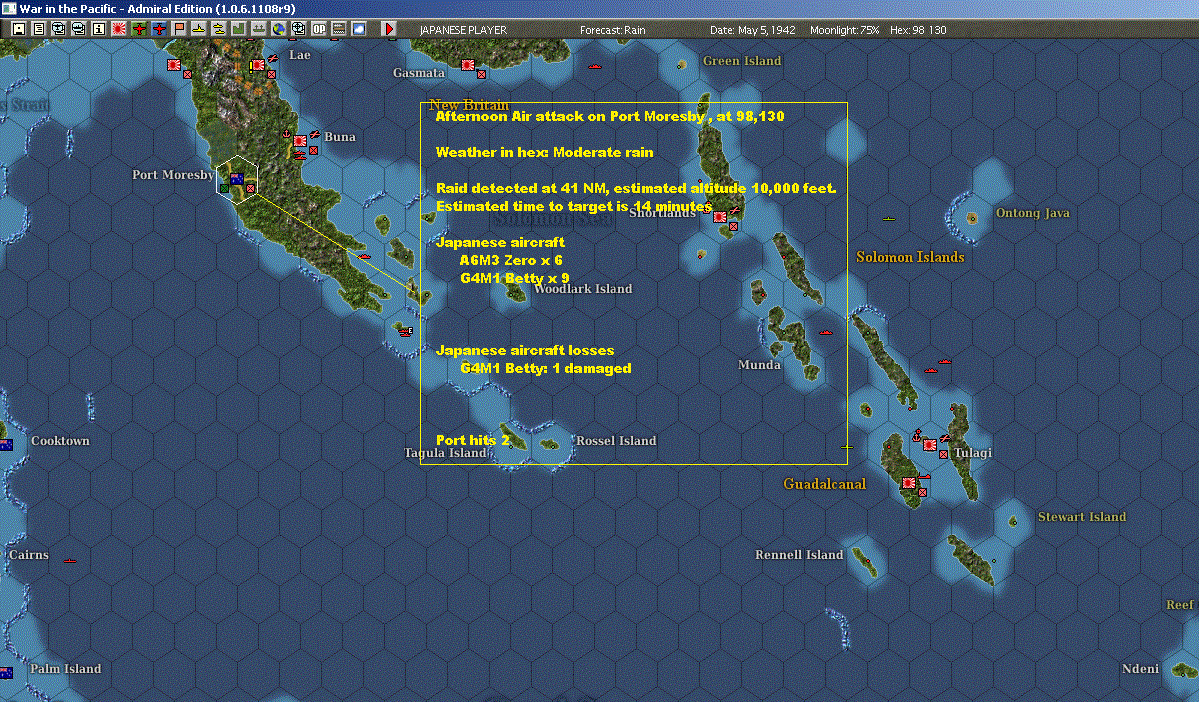Viewport: 1199px width, 702px height.
Task: Click the green industry toolbar icon
Action: pos(239,29)
